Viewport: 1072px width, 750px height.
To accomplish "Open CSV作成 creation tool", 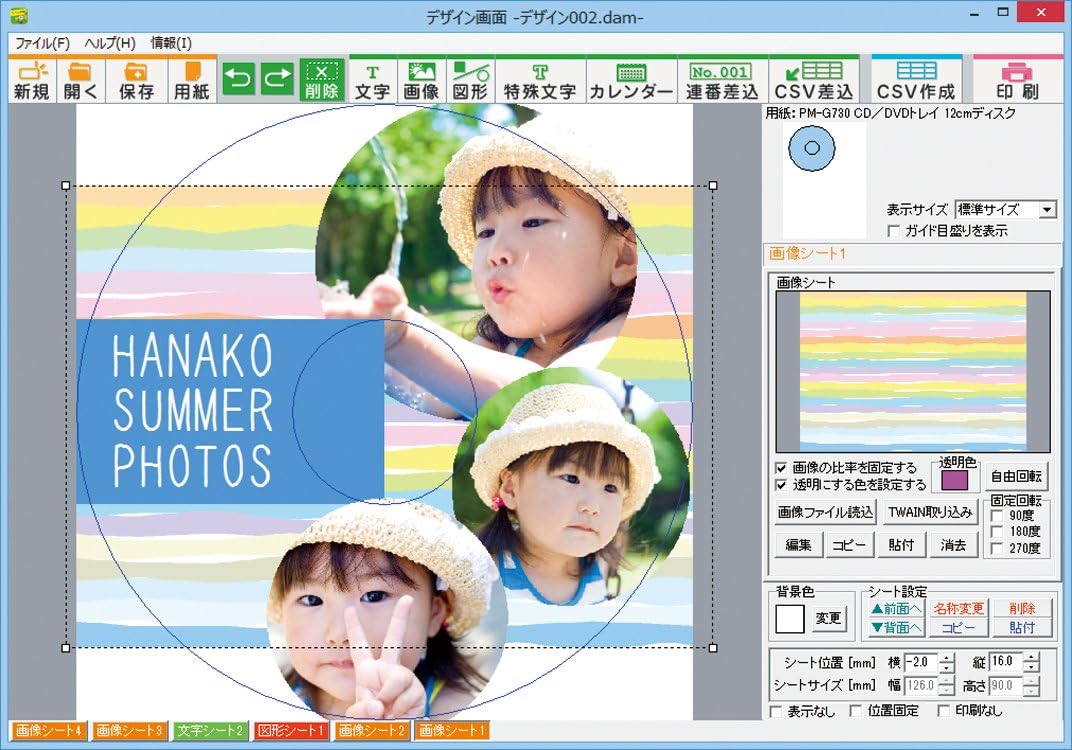I will 916,81.
